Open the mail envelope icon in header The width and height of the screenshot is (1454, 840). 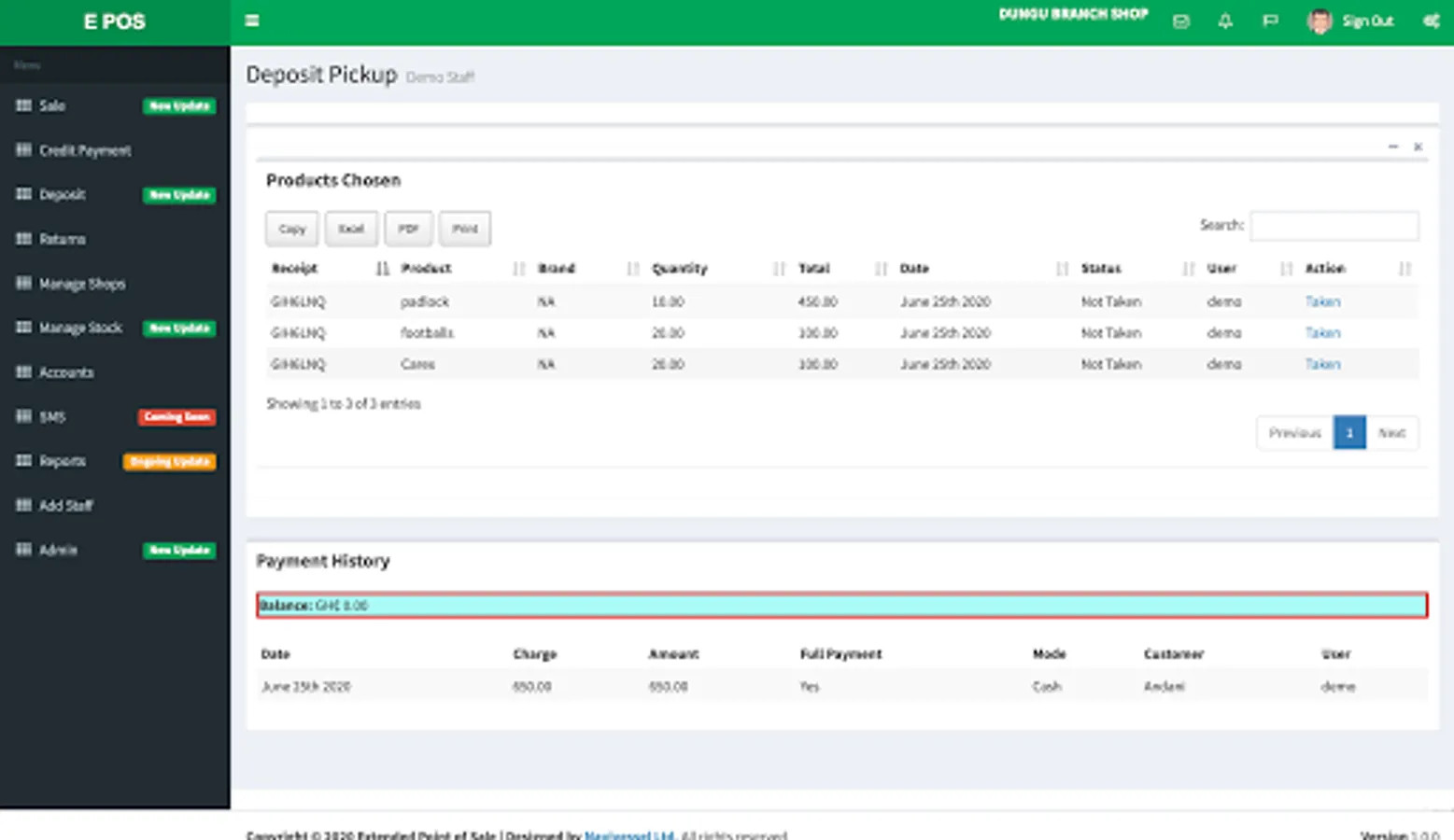pyautogui.click(x=1181, y=21)
